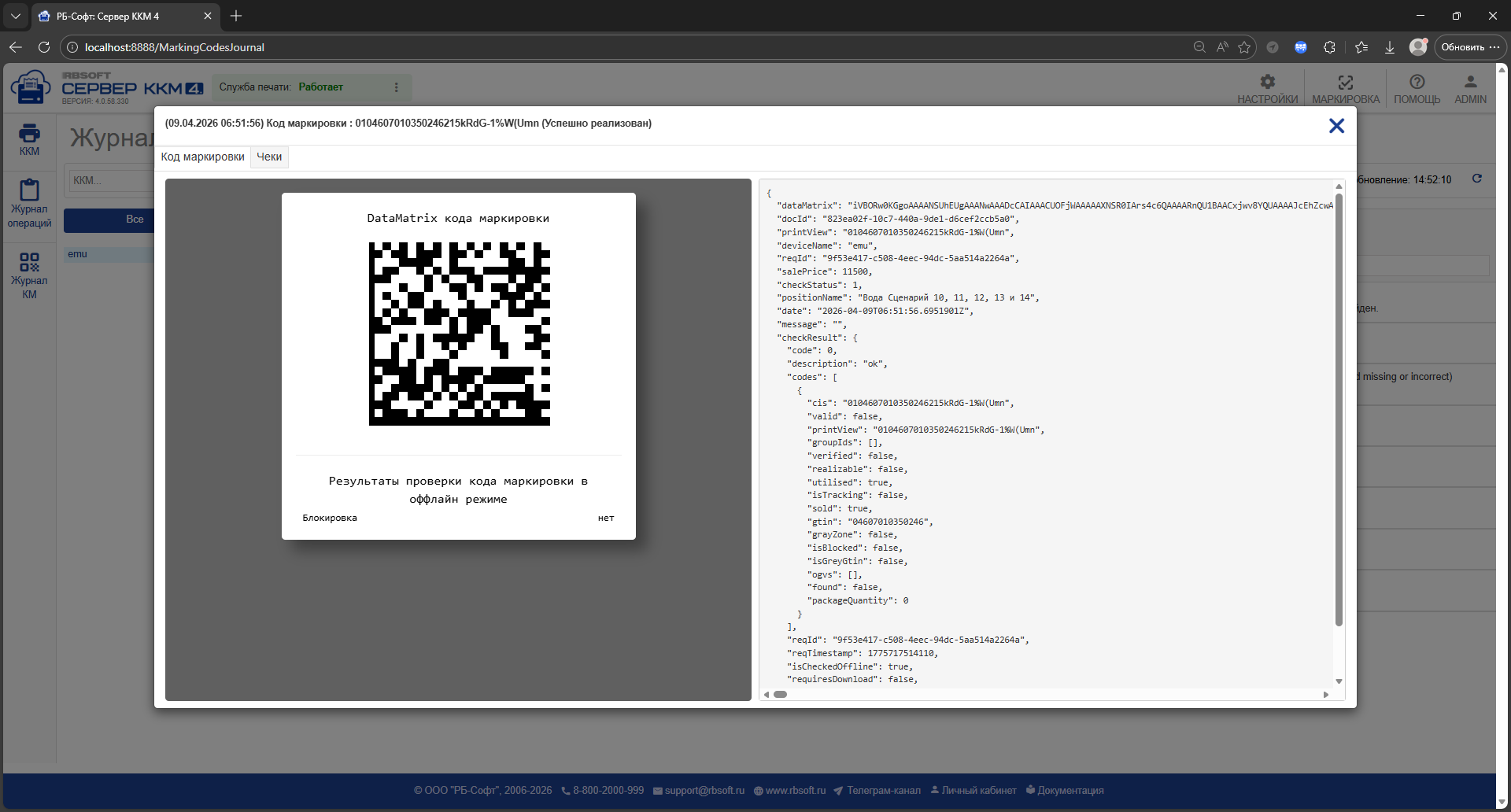Open the Favorites list icon
Screen dimensions: 1511x812
pyautogui.click(x=1361, y=47)
